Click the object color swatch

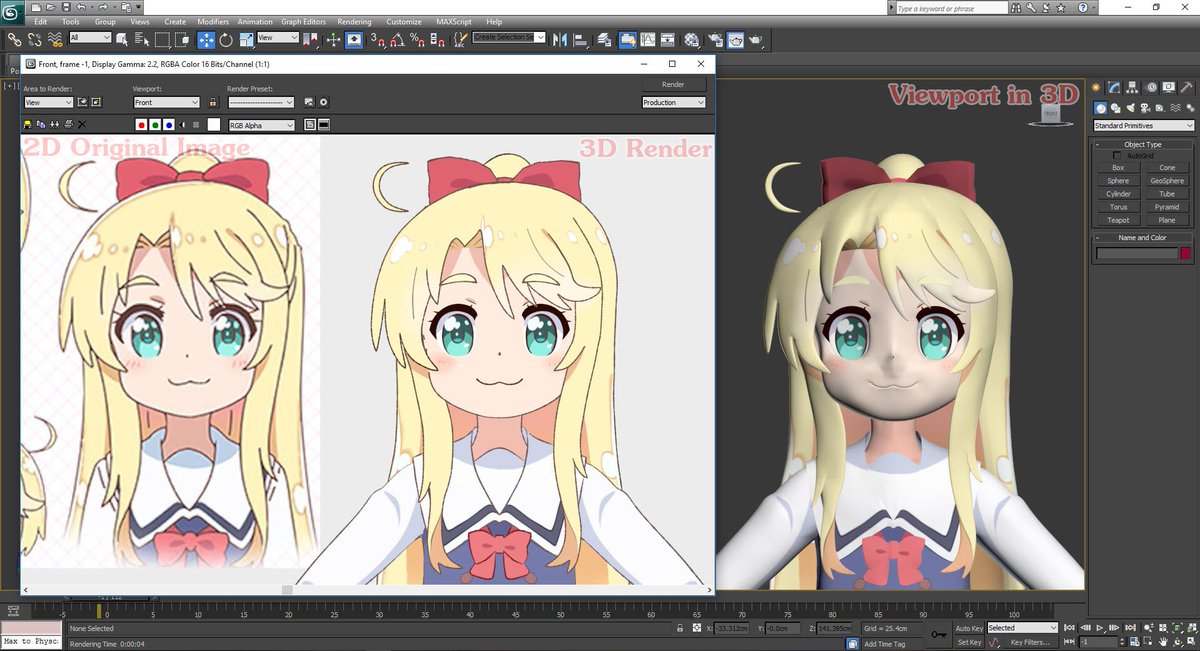(1185, 254)
